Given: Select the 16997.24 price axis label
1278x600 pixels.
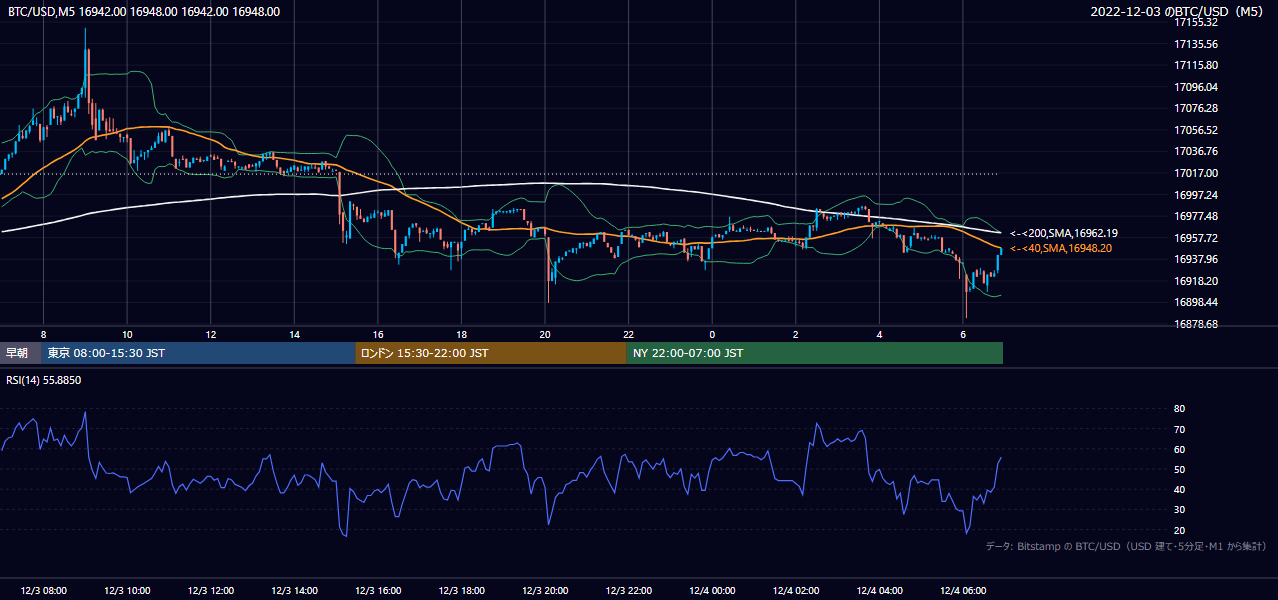Looking at the screenshot, I should coord(1195,195).
